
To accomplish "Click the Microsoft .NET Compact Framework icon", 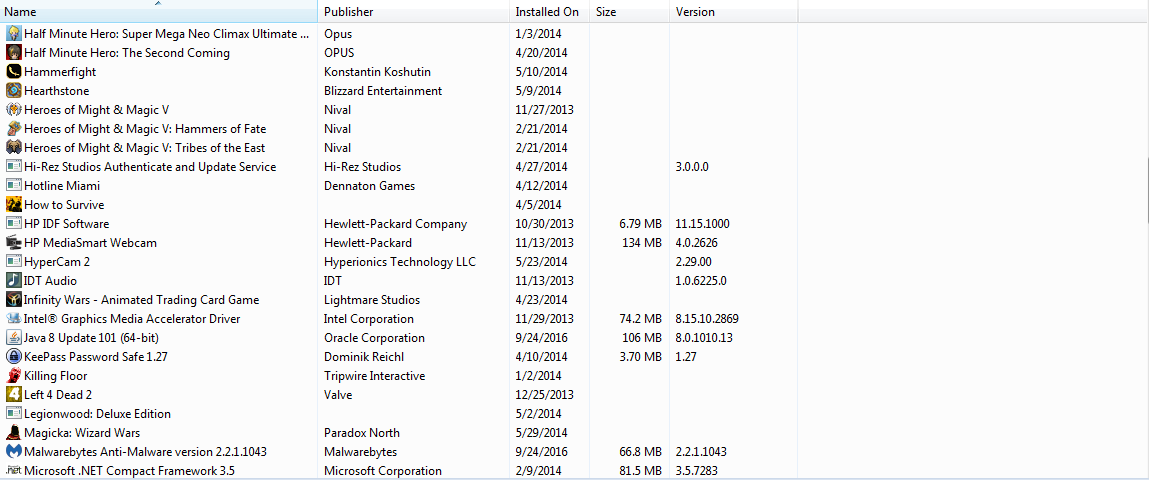I will 13,471.
